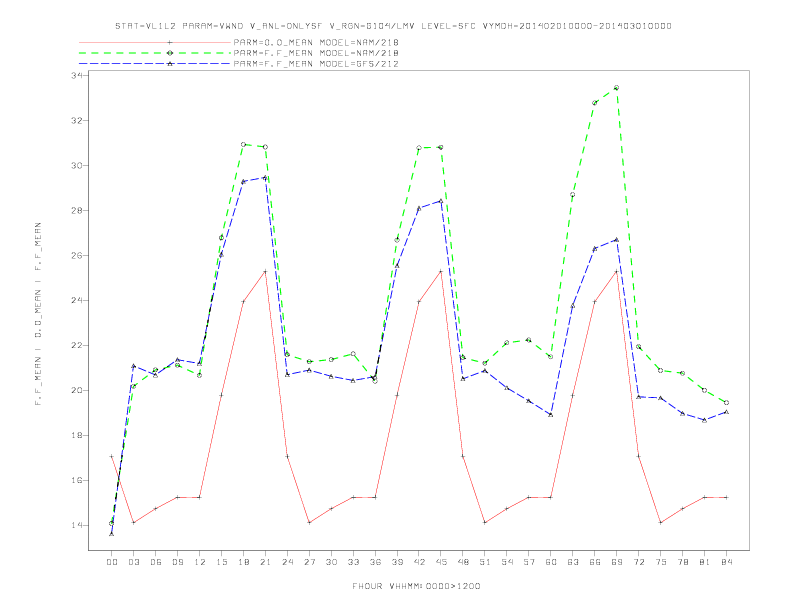Click y-axis tick label 22
The width and height of the screenshot is (792, 612).
pyautogui.click(x=77, y=345)
